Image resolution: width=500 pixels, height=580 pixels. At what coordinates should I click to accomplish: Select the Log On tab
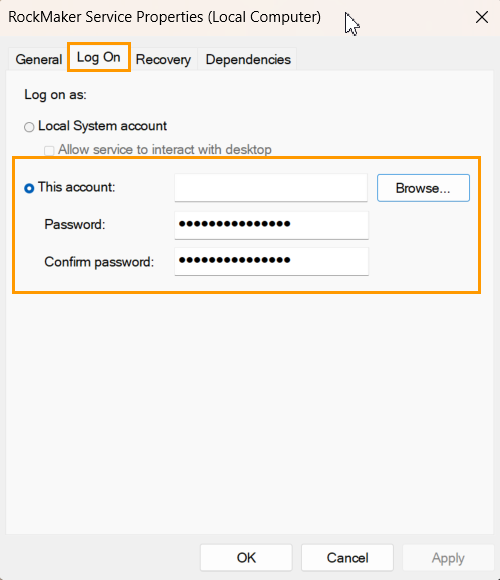[x=99, y=57]
